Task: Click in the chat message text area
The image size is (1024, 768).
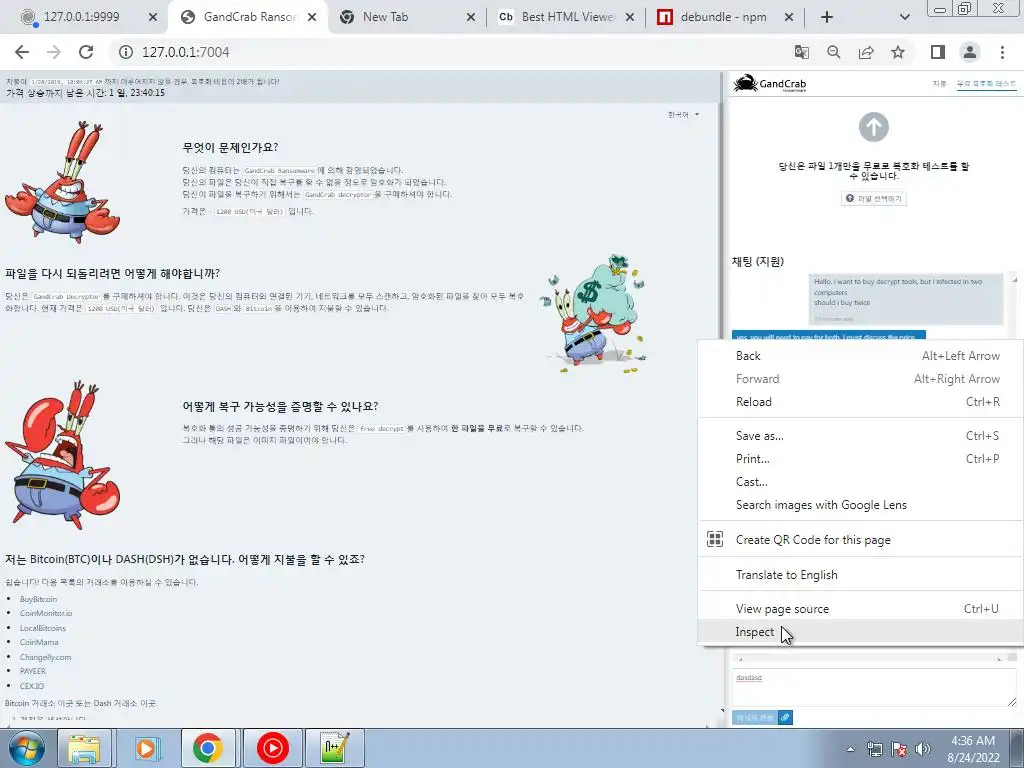Action: [874, 688]
